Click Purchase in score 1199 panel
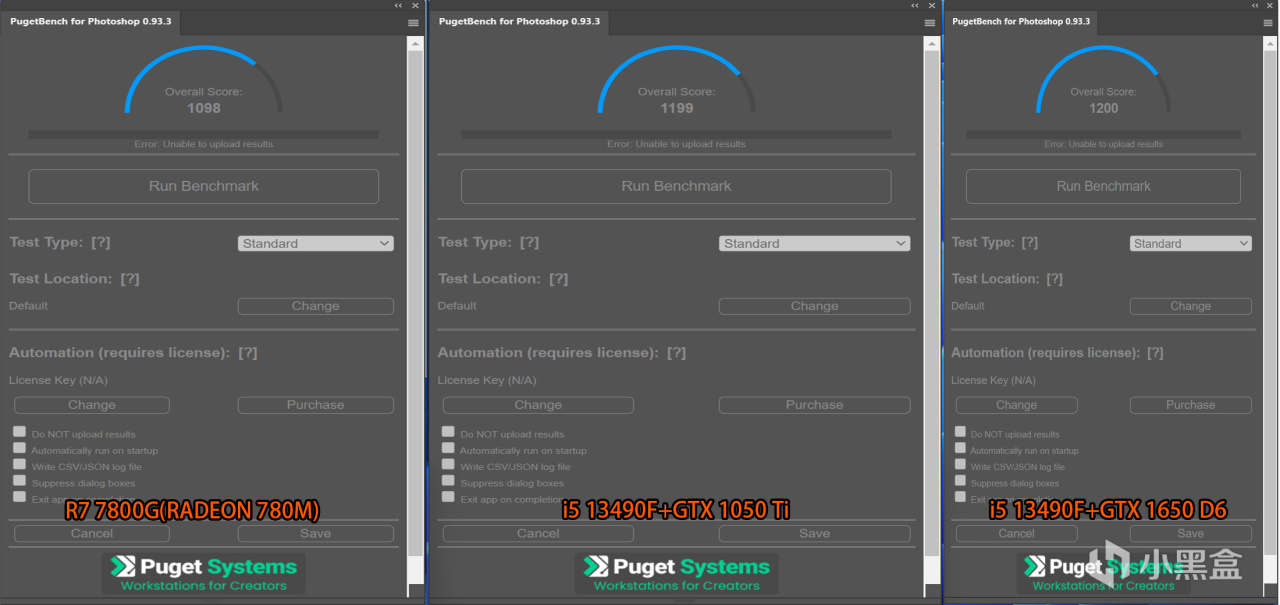The image size is (1280, 605). [815, 405]
